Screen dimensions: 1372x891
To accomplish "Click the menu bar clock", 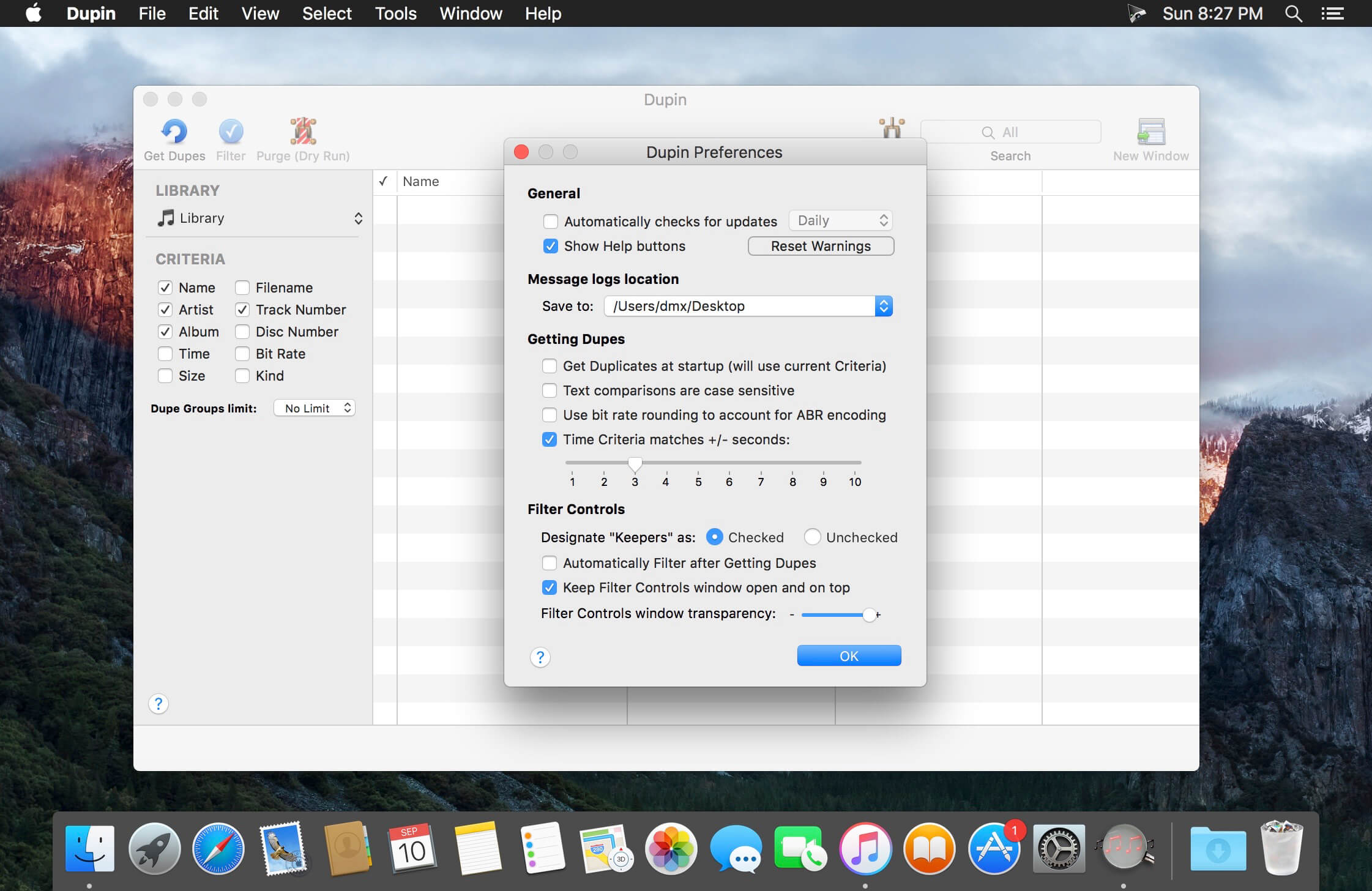I will pyautogui.click(x=1212, y=13).
